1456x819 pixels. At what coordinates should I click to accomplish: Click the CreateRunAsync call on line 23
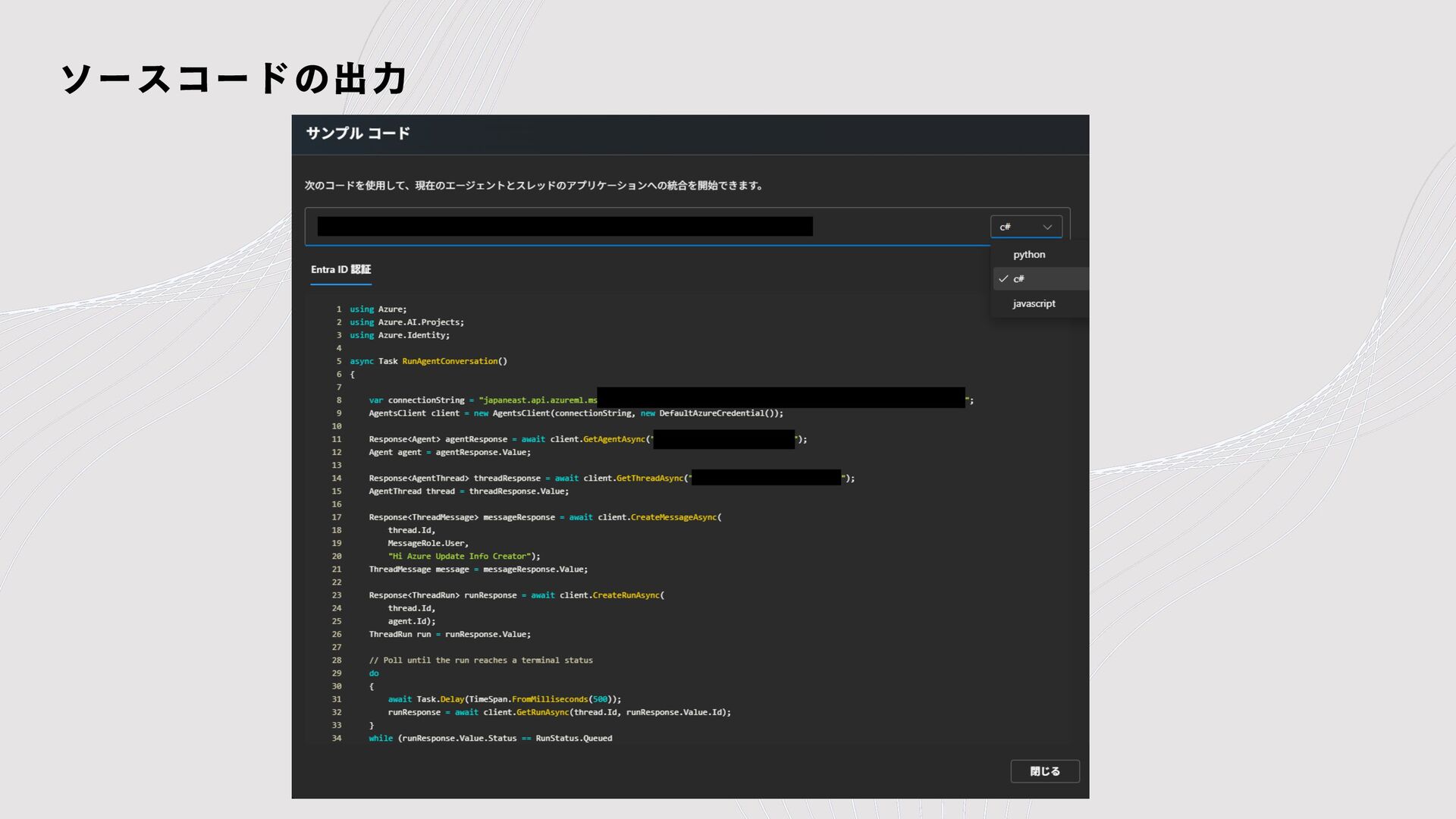(x=626, y=595)
